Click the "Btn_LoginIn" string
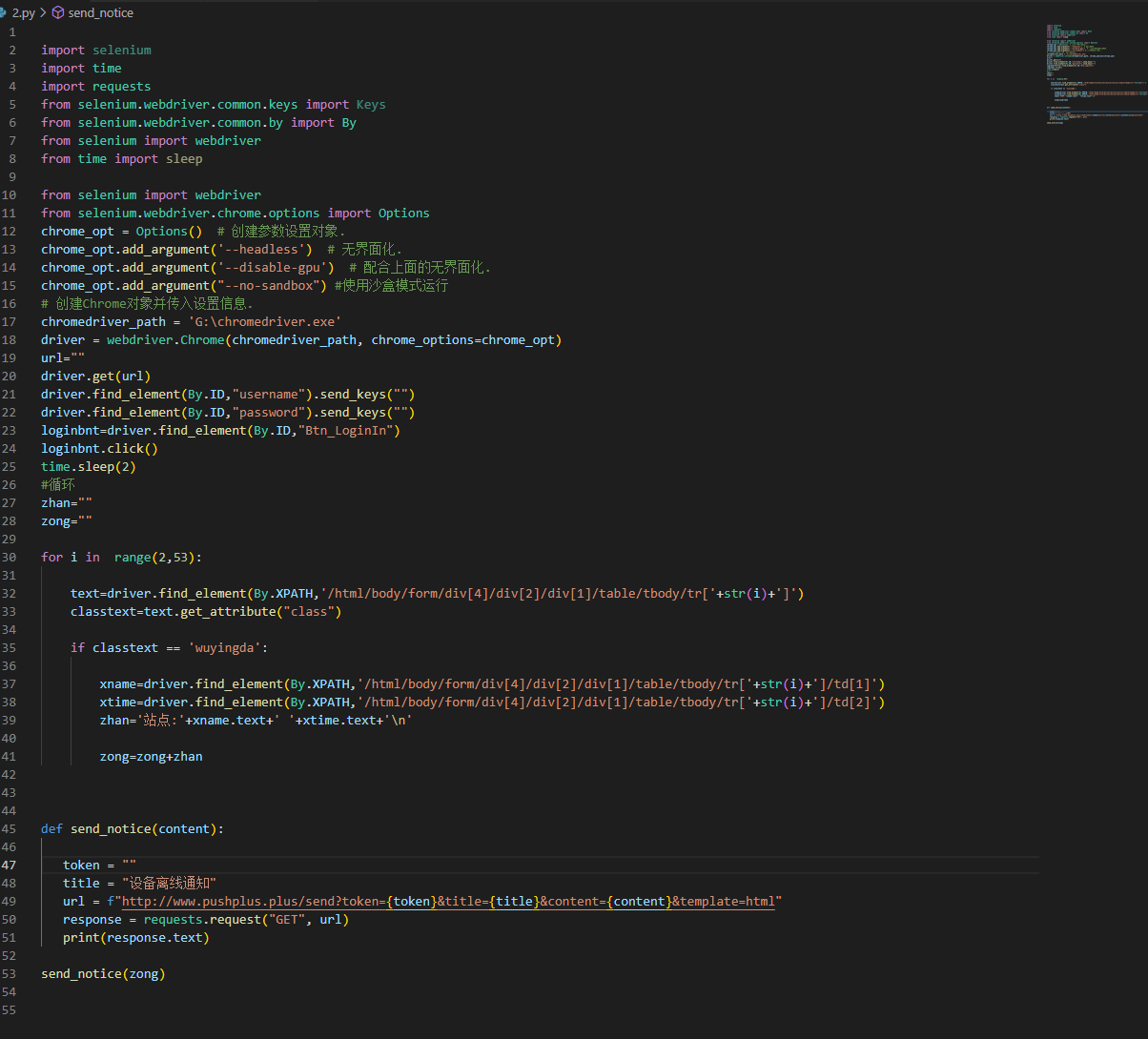This screenshot has height=1039, width=1148. 345,430
